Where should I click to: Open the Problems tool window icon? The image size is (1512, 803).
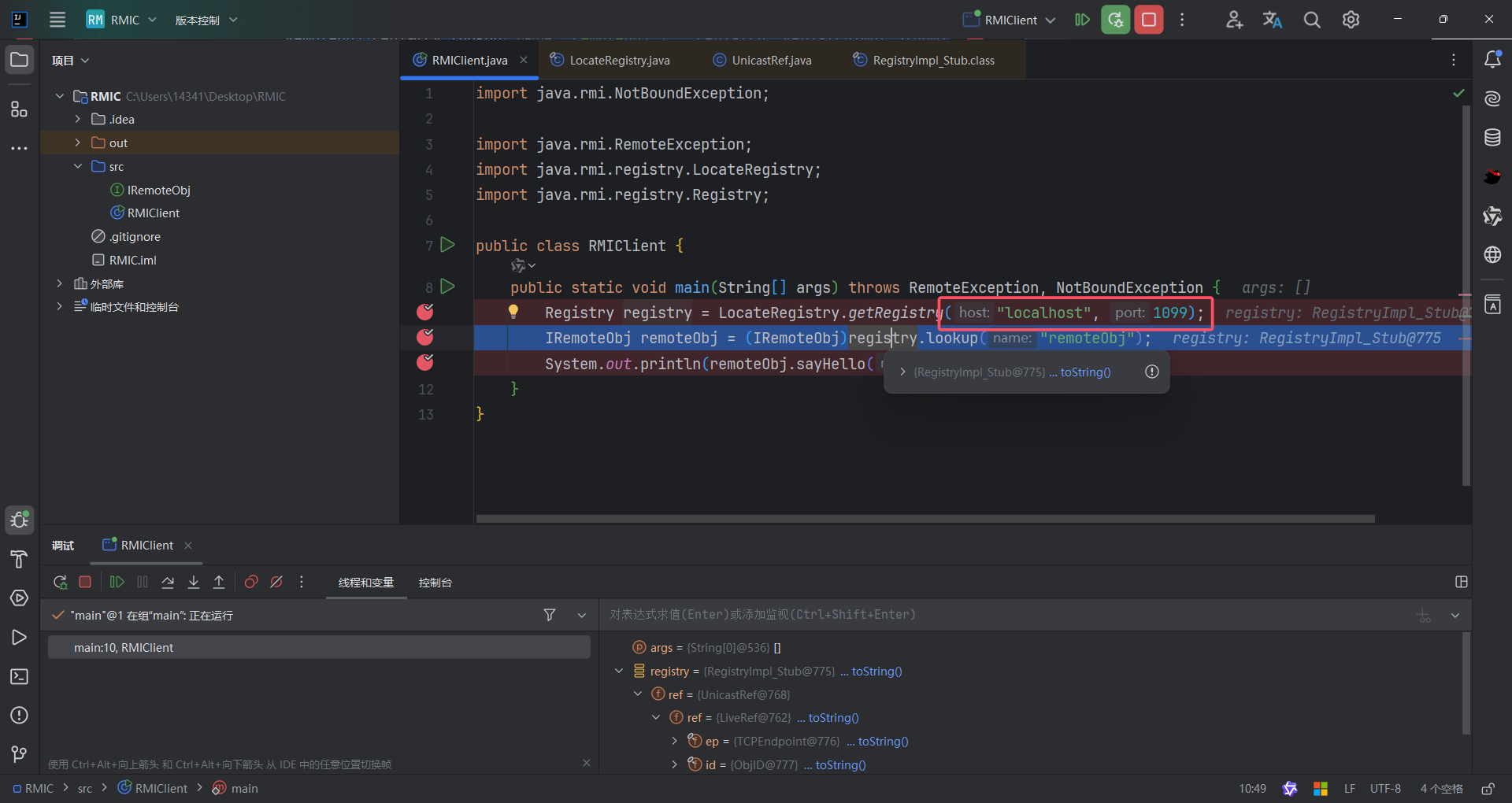(x=19, y=715)
